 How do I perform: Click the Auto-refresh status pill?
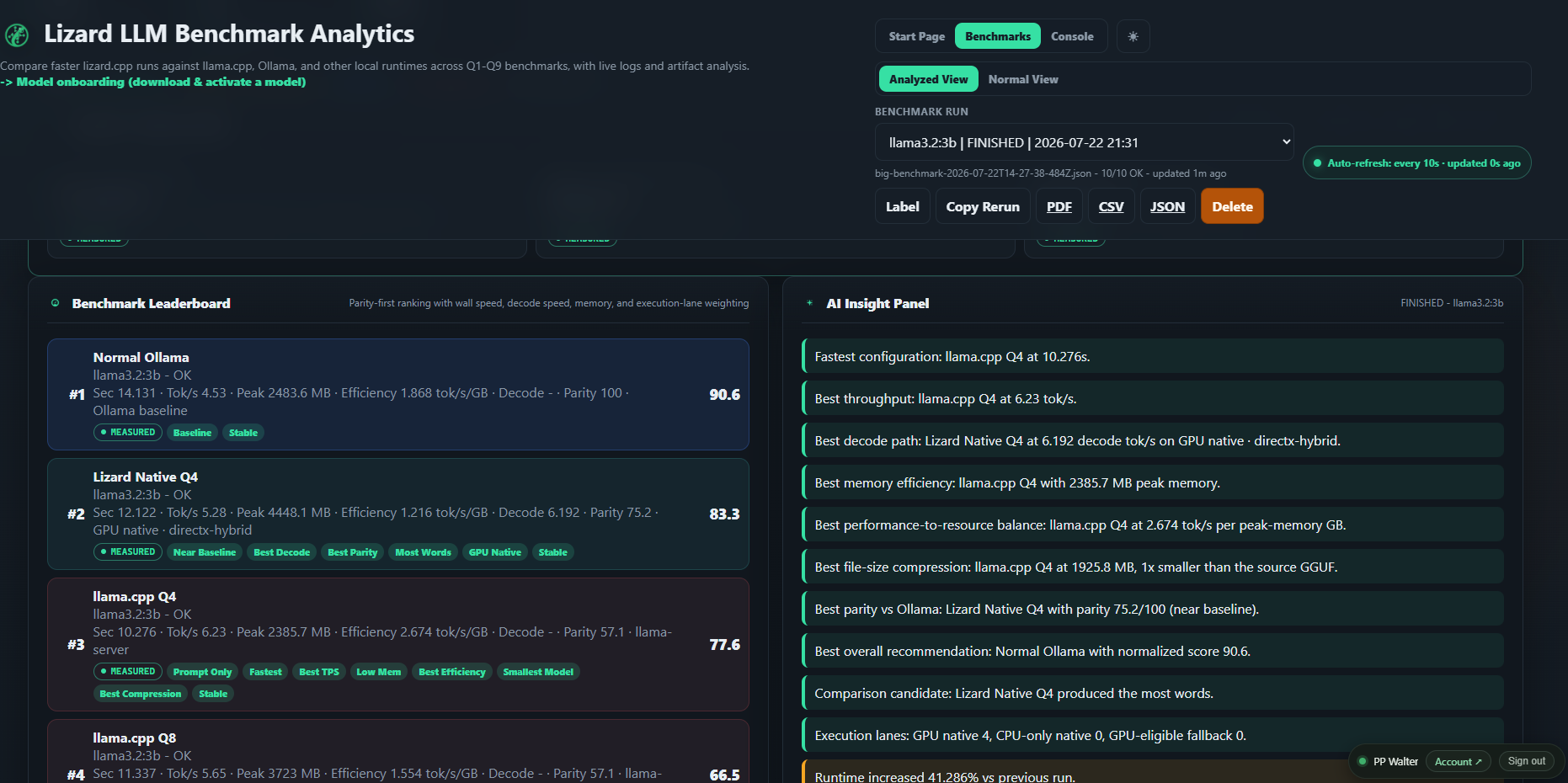[x=1416, y=163]
